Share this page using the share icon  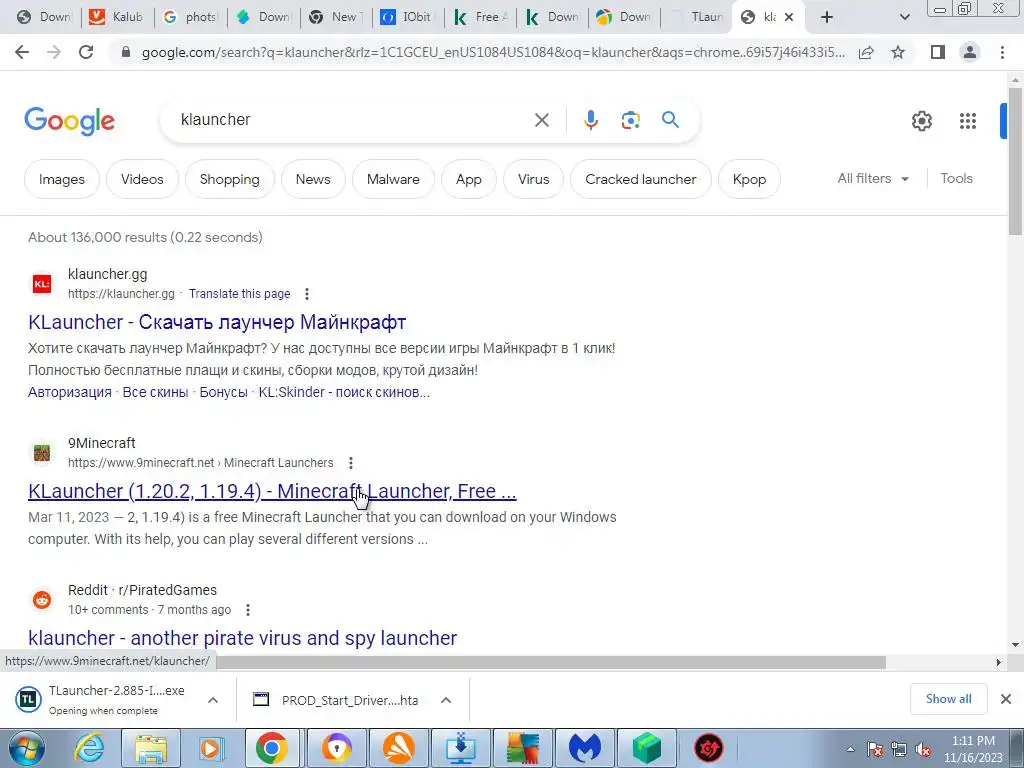pyautogui.click(x=867, y=52)
